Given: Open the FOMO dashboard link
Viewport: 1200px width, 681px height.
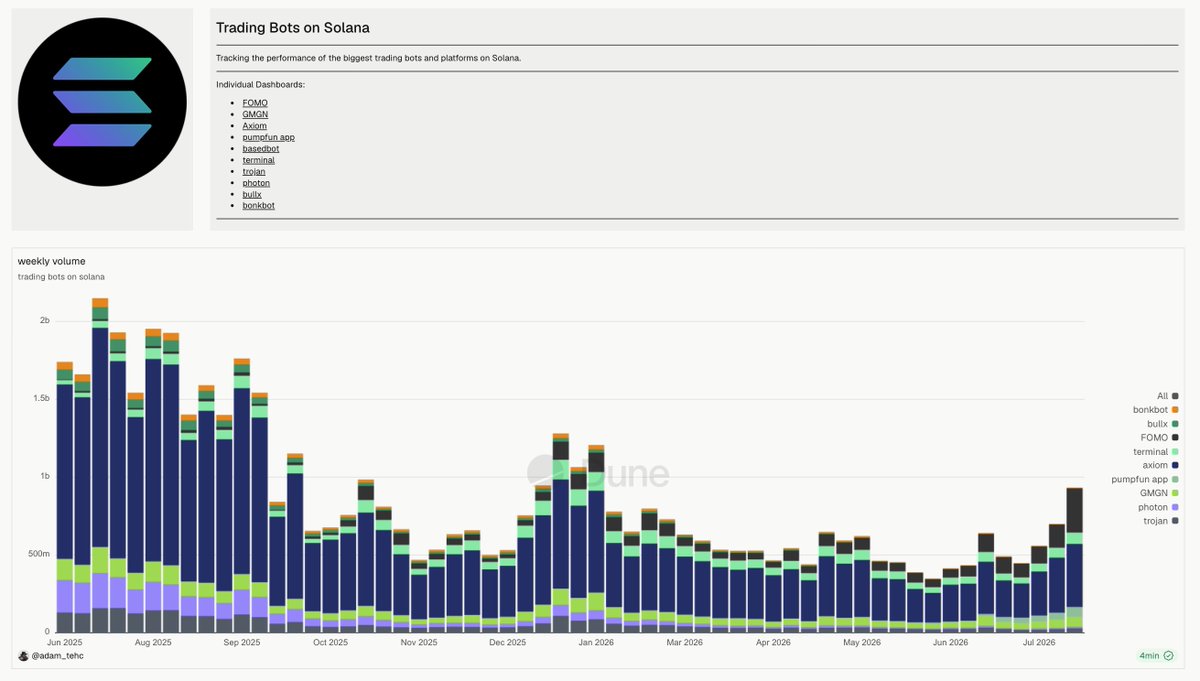Looking at the screenshot, I should tap(255, 103).
